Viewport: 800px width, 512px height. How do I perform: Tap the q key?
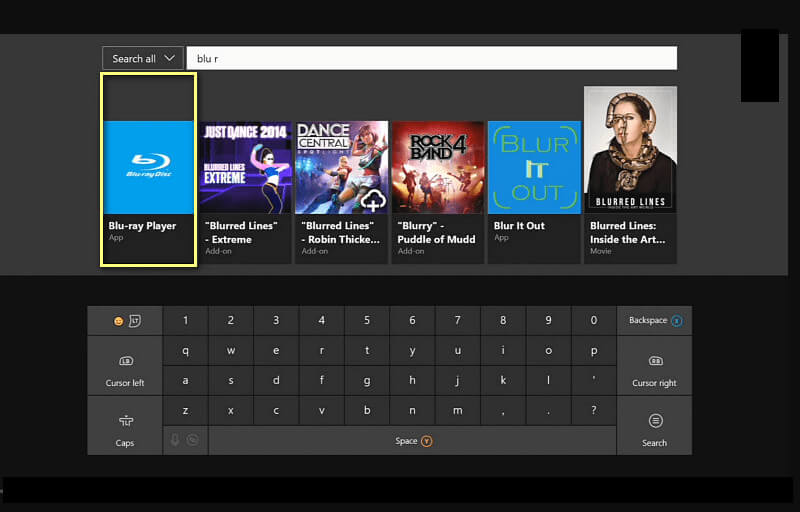pyautogui.click(x=185, y=351)
